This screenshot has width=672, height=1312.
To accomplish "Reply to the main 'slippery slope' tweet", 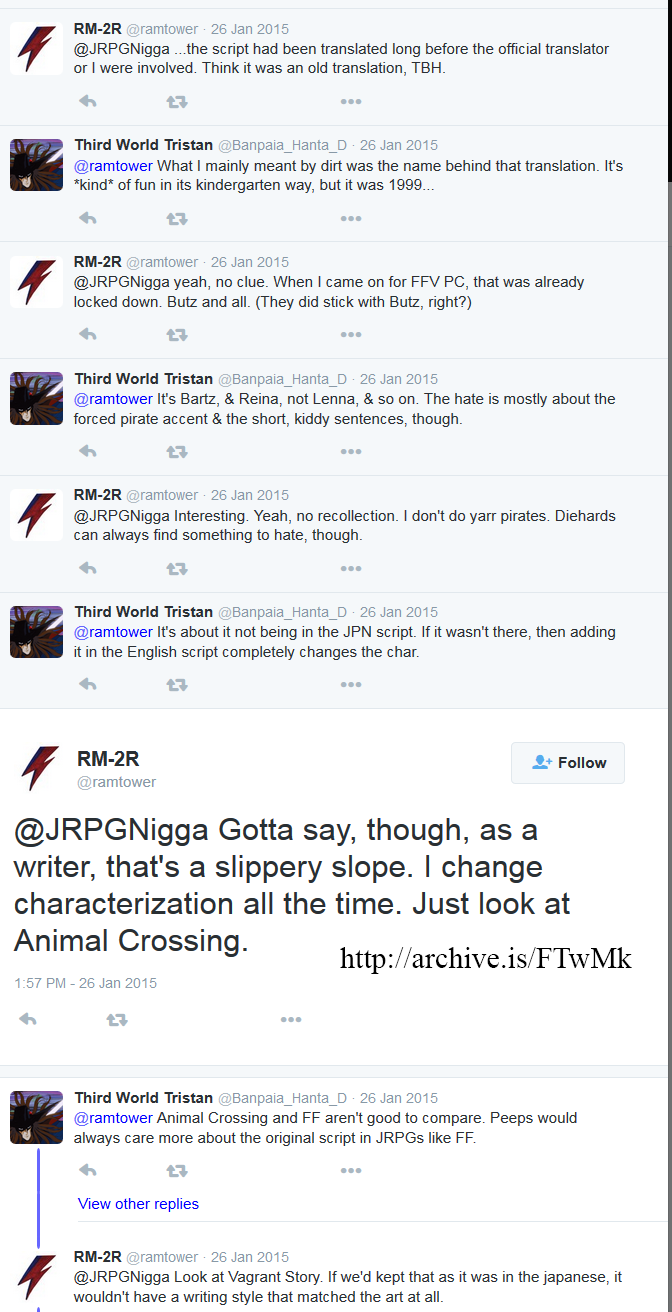I will [x=28, y=1020].
